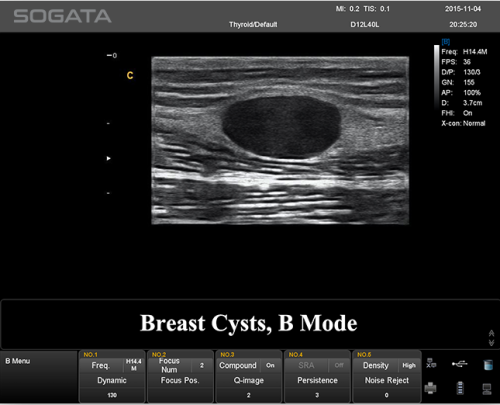This screenshot has width=500, height=405.
Task: Click the blue [B] mode label
Action: click(446, 42)
